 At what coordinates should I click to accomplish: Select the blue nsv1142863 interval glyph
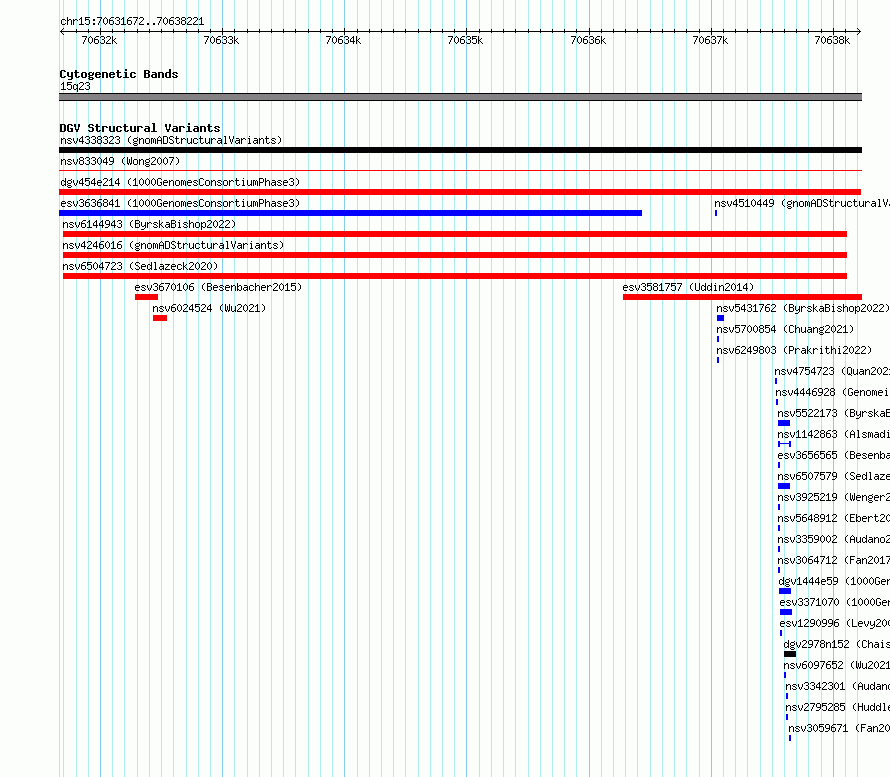[784, 444]
